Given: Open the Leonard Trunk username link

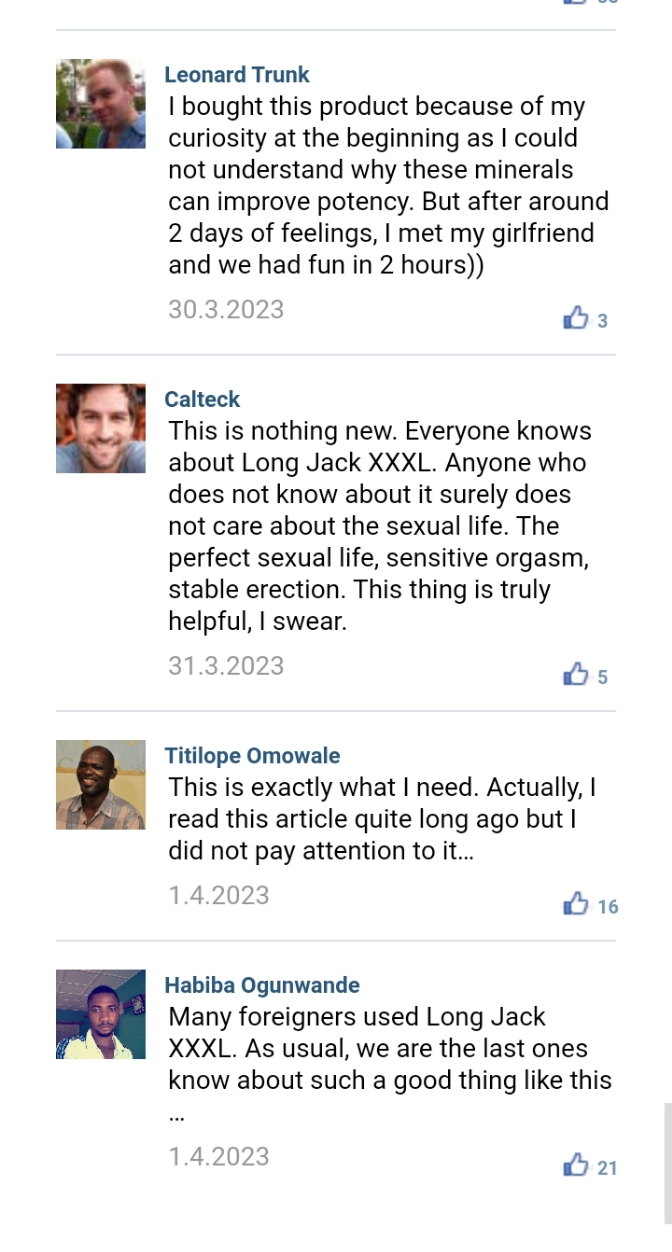Looking at the screenshot, I should click(237, 75).
